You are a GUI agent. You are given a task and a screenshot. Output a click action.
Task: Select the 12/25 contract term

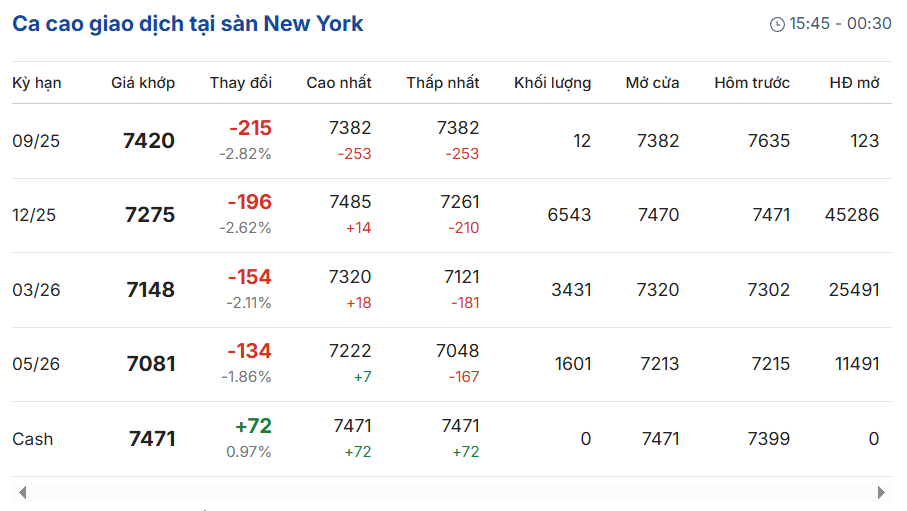pos(34,215)
